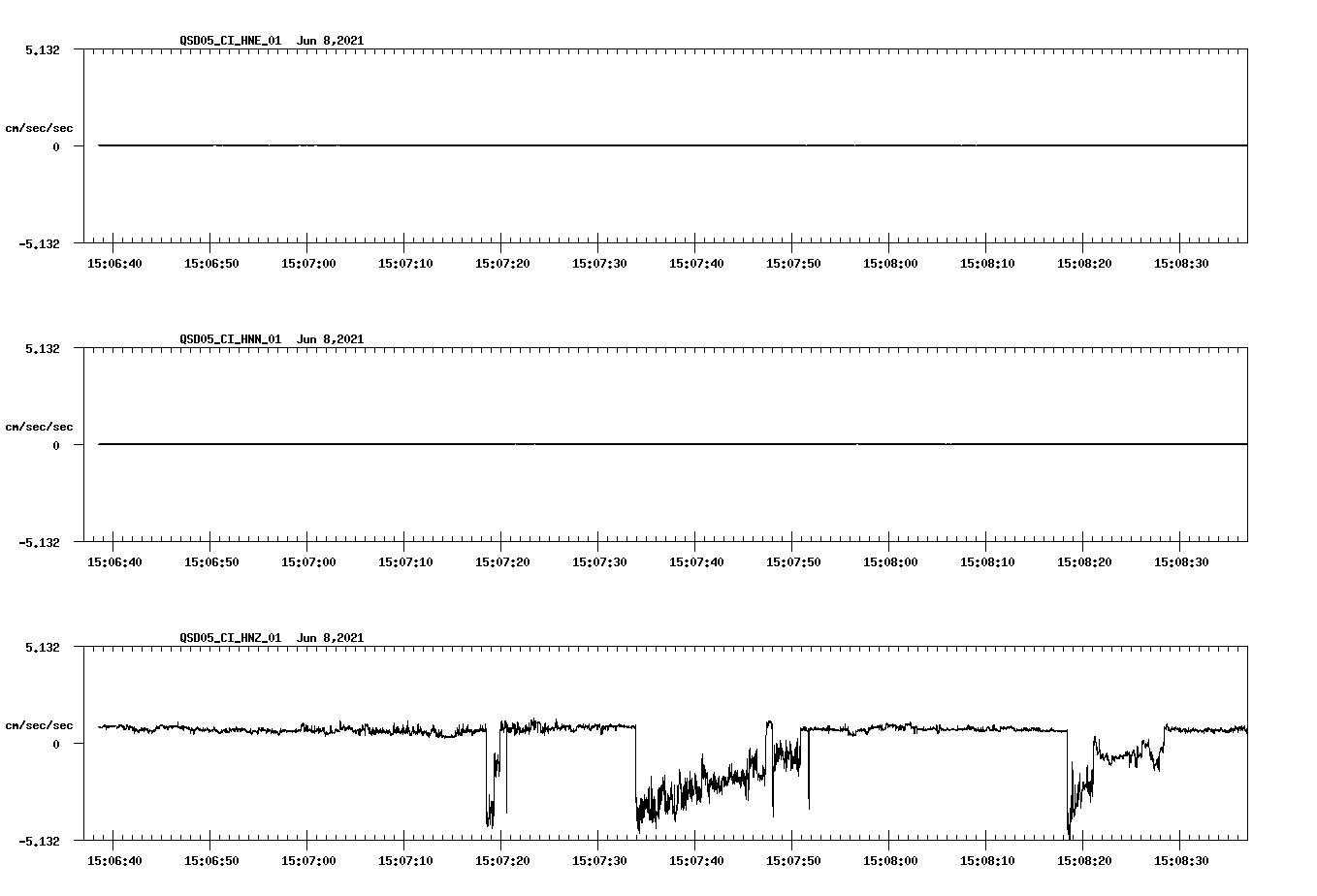1317x896 pixels.
Task: Click 15:07:10 time label under HNZ plot
Action: (405, 861)
